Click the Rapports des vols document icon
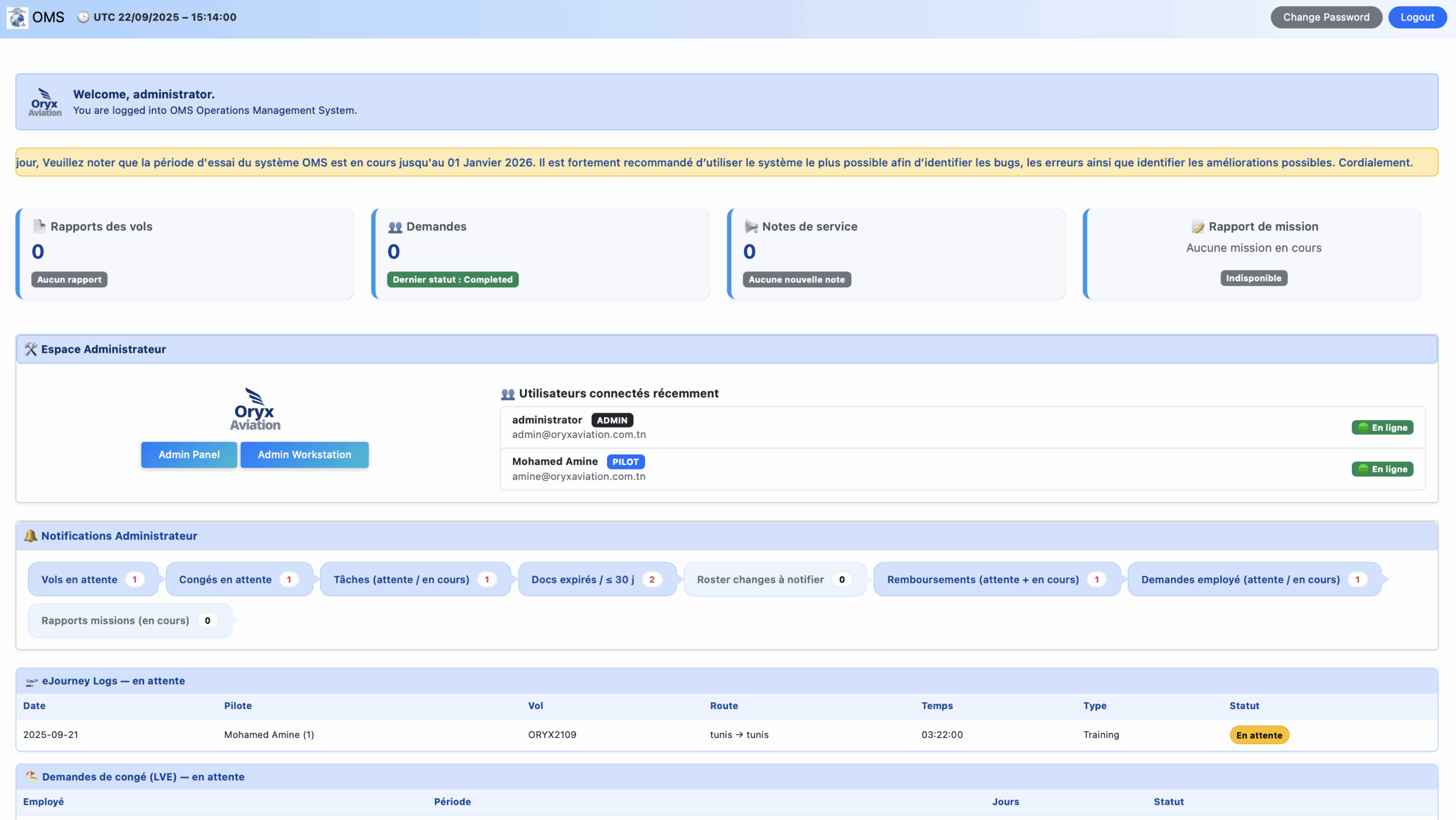This screenshot has height=820, width=1456. 39,226
